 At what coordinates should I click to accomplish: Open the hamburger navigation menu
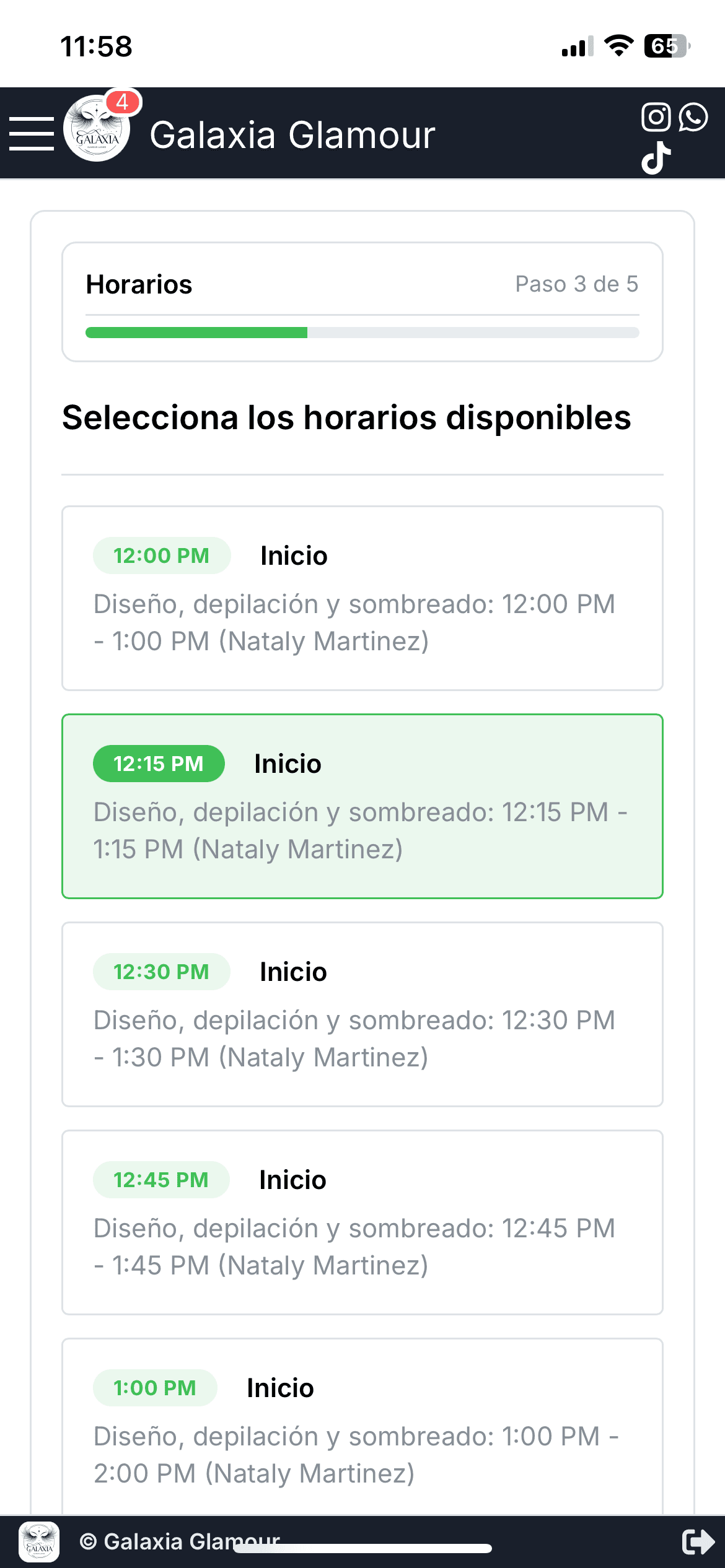32,134
